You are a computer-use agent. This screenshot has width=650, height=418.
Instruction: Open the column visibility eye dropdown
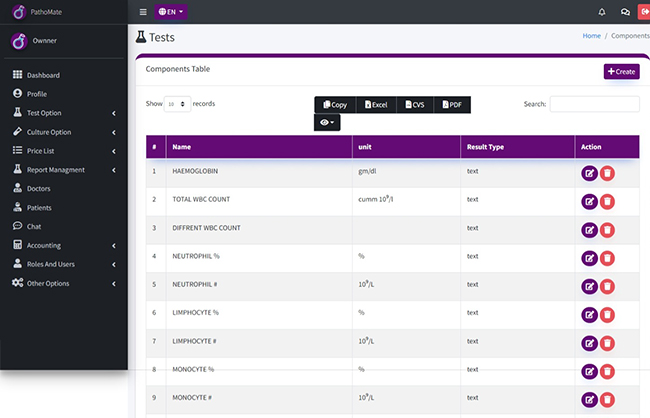tap(327, 122)
